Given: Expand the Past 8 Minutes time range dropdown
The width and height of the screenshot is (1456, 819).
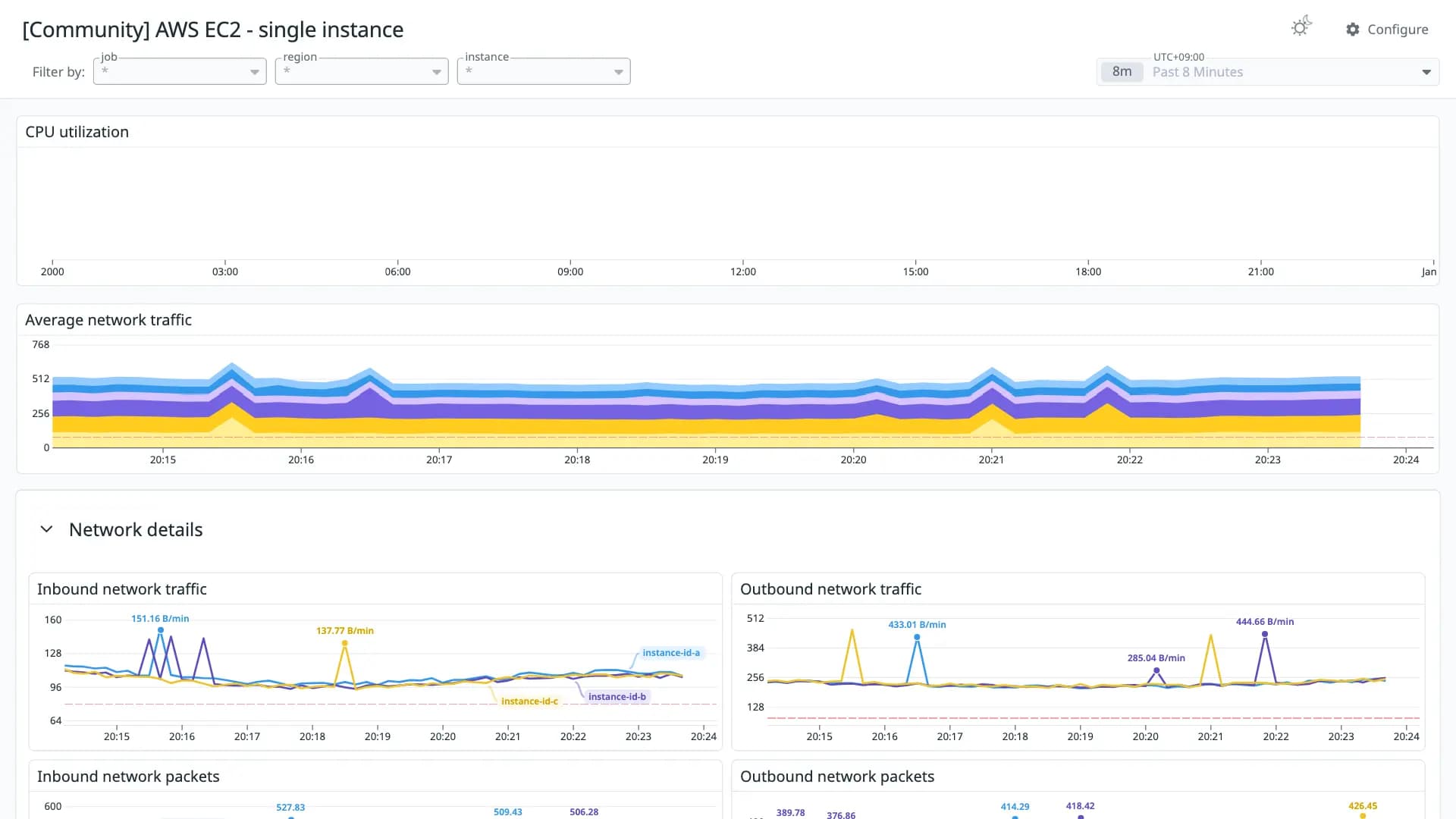Looking at the screenshot, I should (x=1268, y=72).
